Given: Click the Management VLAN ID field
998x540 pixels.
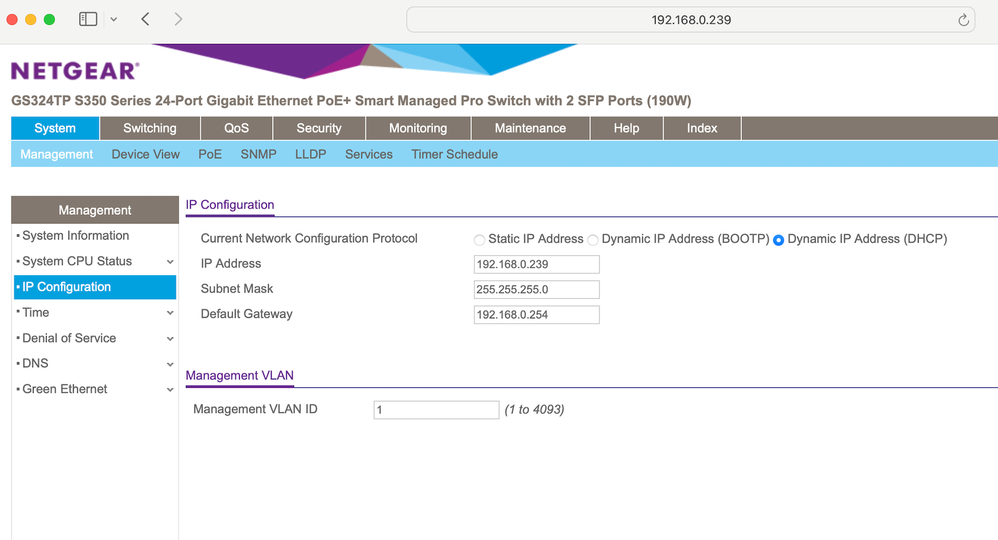Looking at the screenshot, I should pyautogui.click(x=436, y=410).
